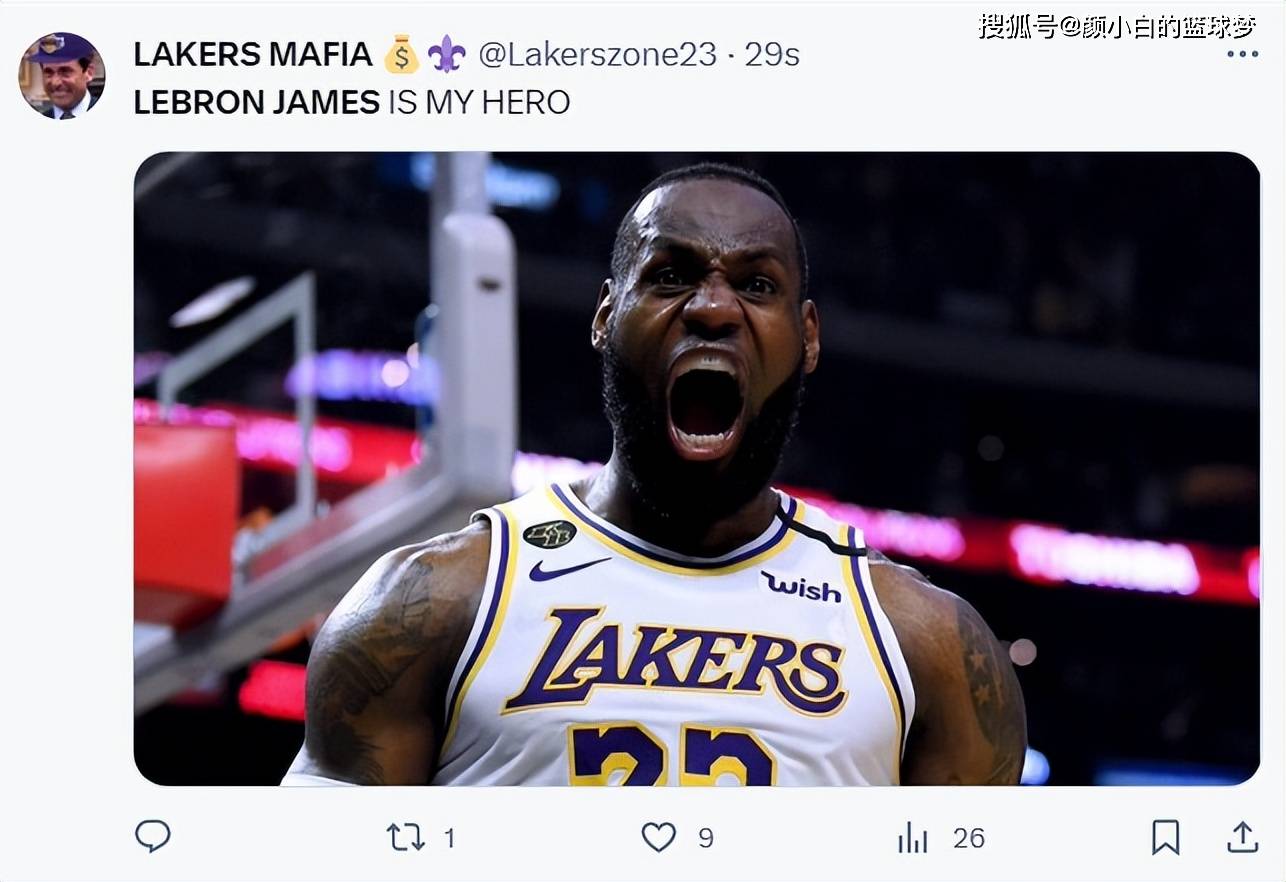This screenshot has width=1286, height=882.
Task: Click the view count of 26
Action: 968,838
